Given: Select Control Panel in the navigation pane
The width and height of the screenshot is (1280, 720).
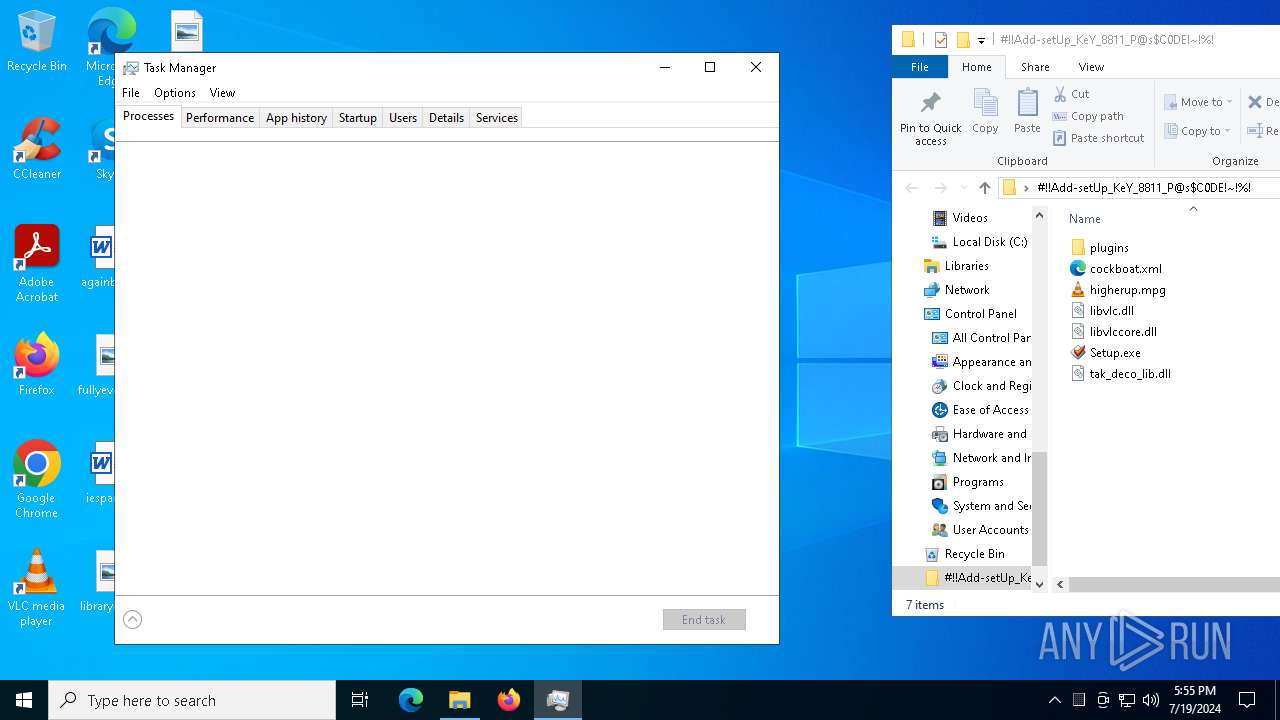Looking at the screenshot, I should click(x=971, y=314).
